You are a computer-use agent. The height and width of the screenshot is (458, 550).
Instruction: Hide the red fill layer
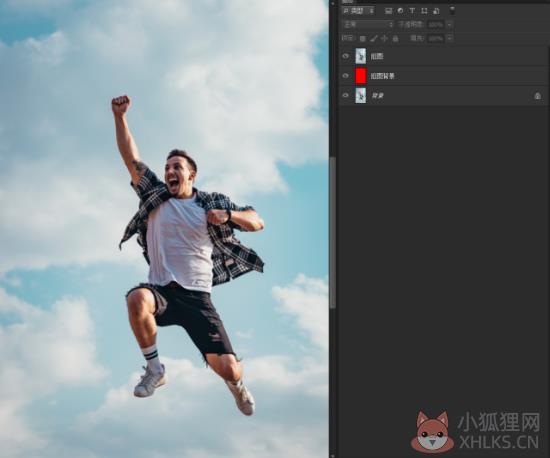(x=346, y=76)
